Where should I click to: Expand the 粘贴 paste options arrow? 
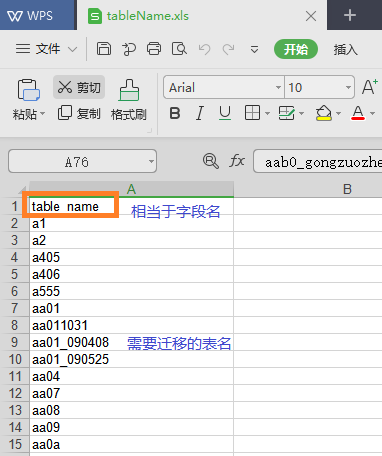(x=42, y=114)
